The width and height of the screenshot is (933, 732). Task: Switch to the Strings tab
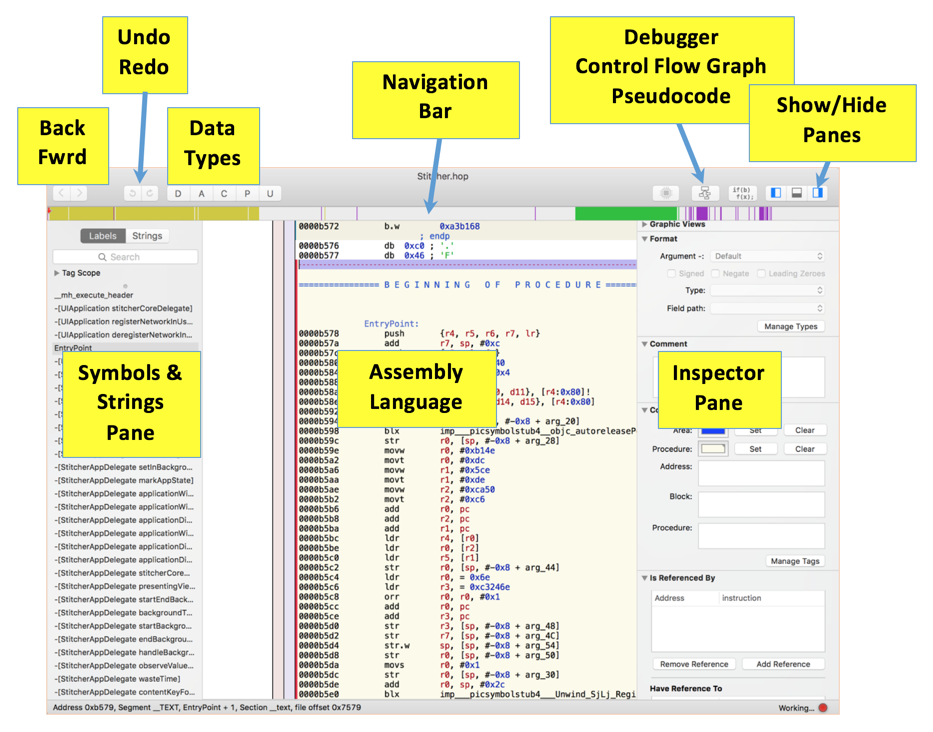coord(147,236)
